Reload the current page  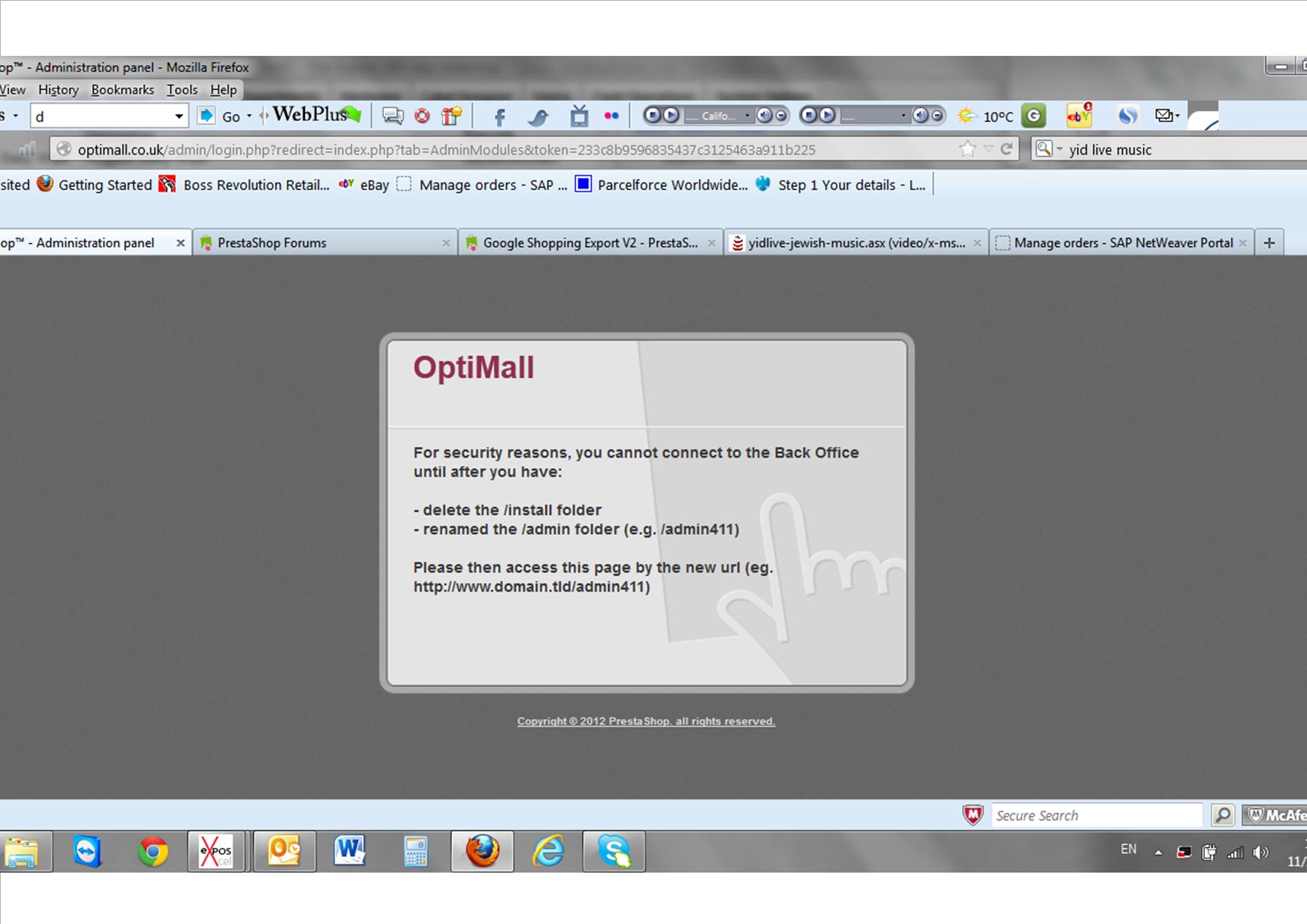1006,149
